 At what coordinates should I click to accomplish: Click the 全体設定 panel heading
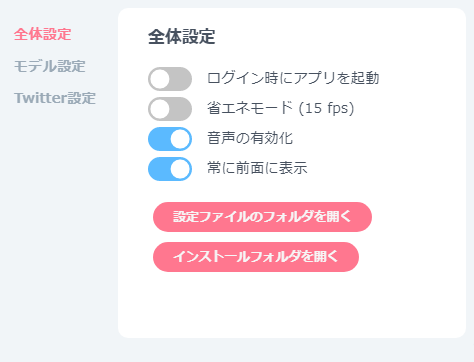coord(182,37)
